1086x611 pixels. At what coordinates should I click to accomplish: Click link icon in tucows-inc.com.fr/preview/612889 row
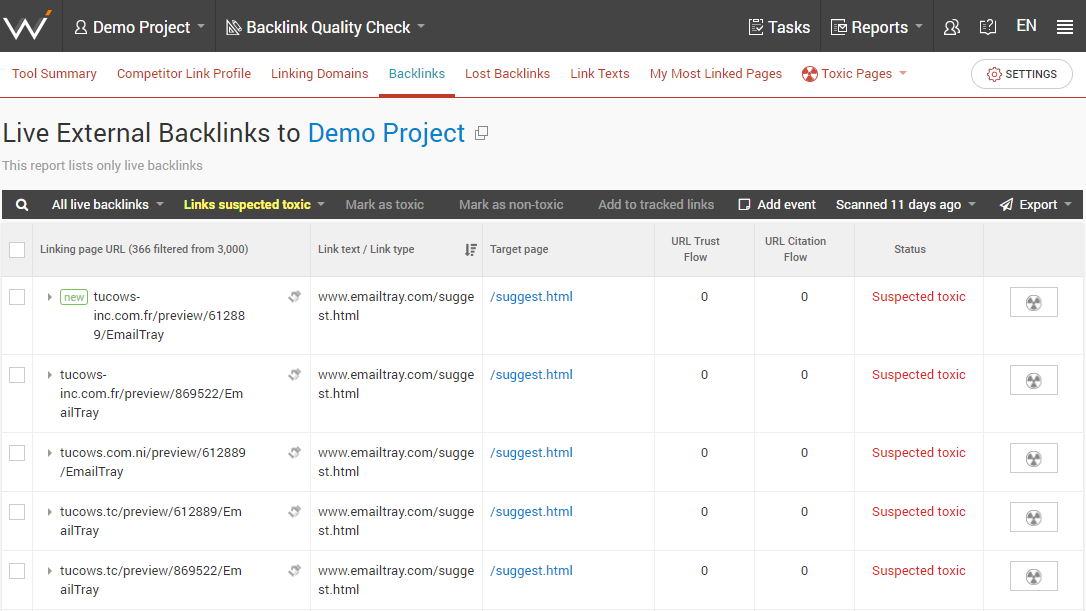[294, 296]
